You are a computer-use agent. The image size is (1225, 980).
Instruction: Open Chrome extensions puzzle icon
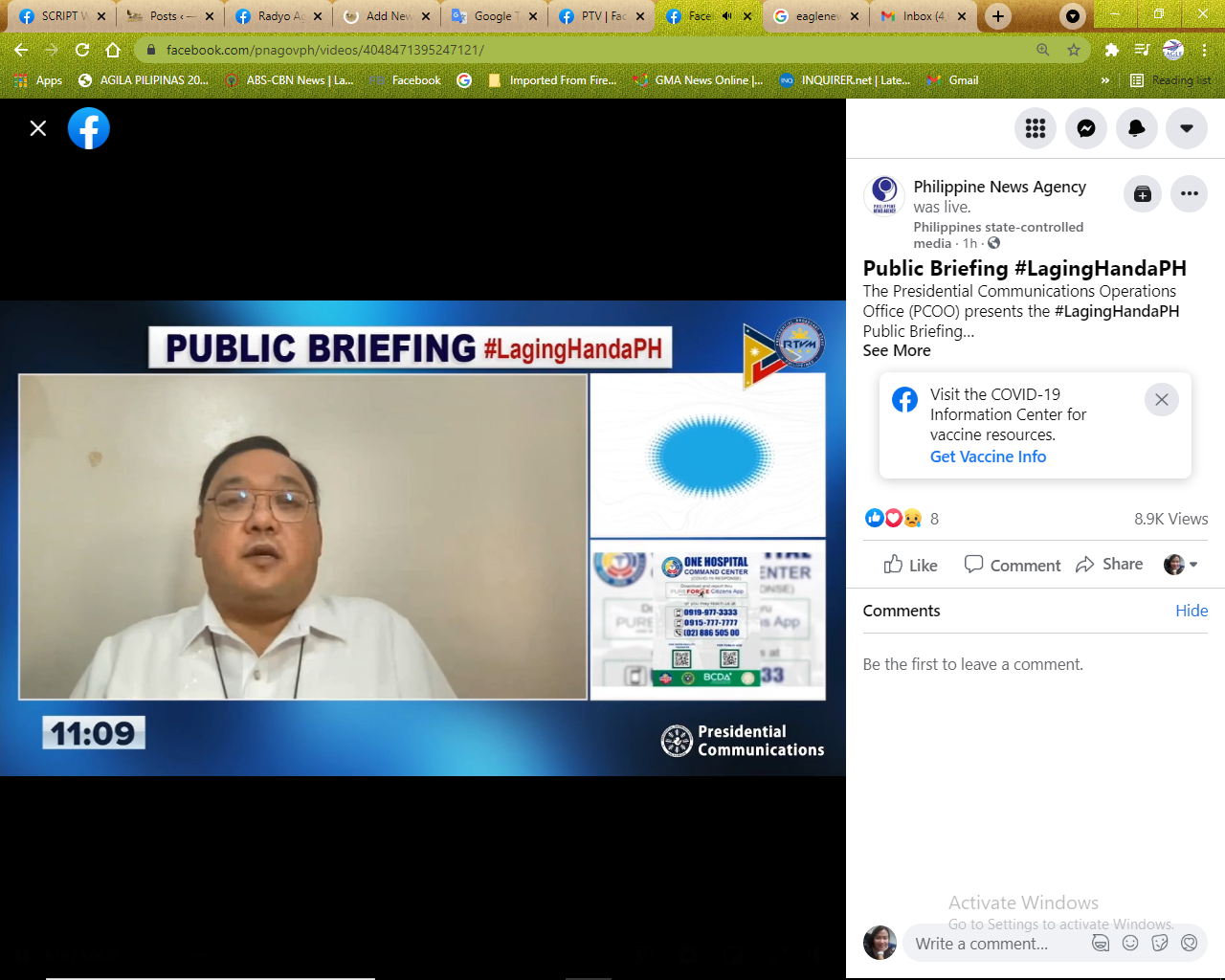(1111, 50)
